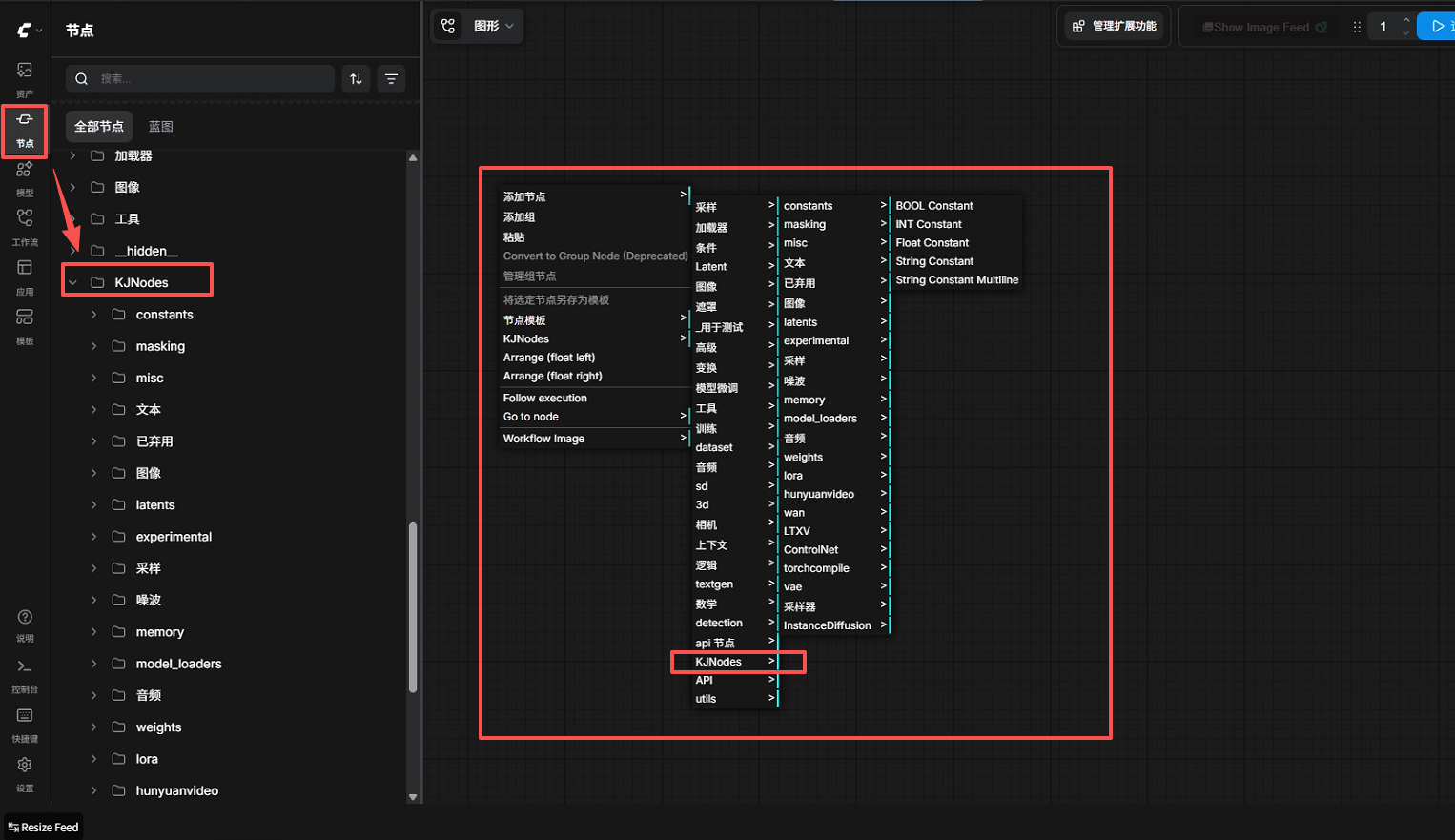Image resolution: width=1455 pixels, height=840 pixels.
Task: Expand the 加载器 folder chevron in tree
Action: coord(72,155)
